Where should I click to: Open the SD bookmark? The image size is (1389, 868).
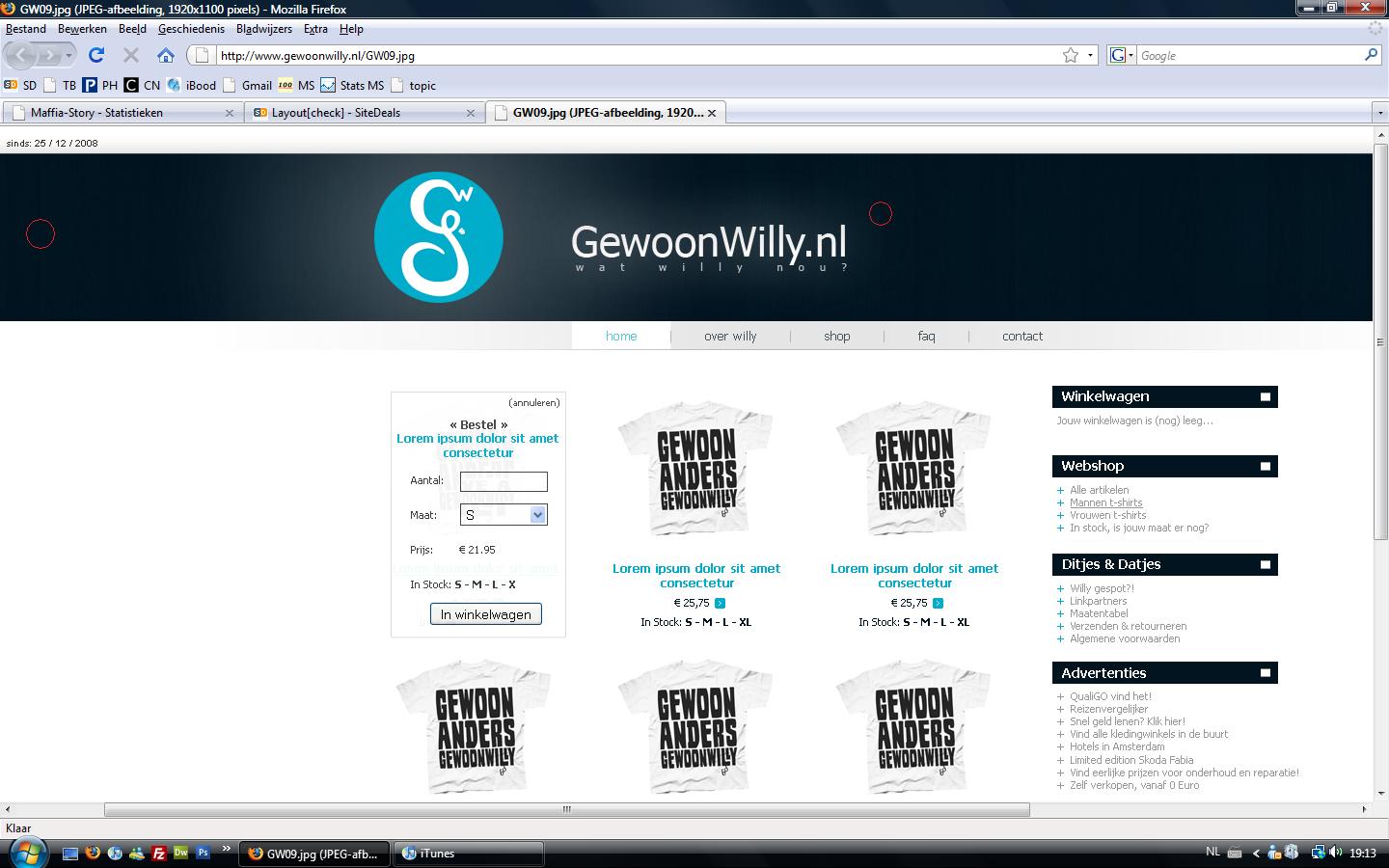coord(20,85)
